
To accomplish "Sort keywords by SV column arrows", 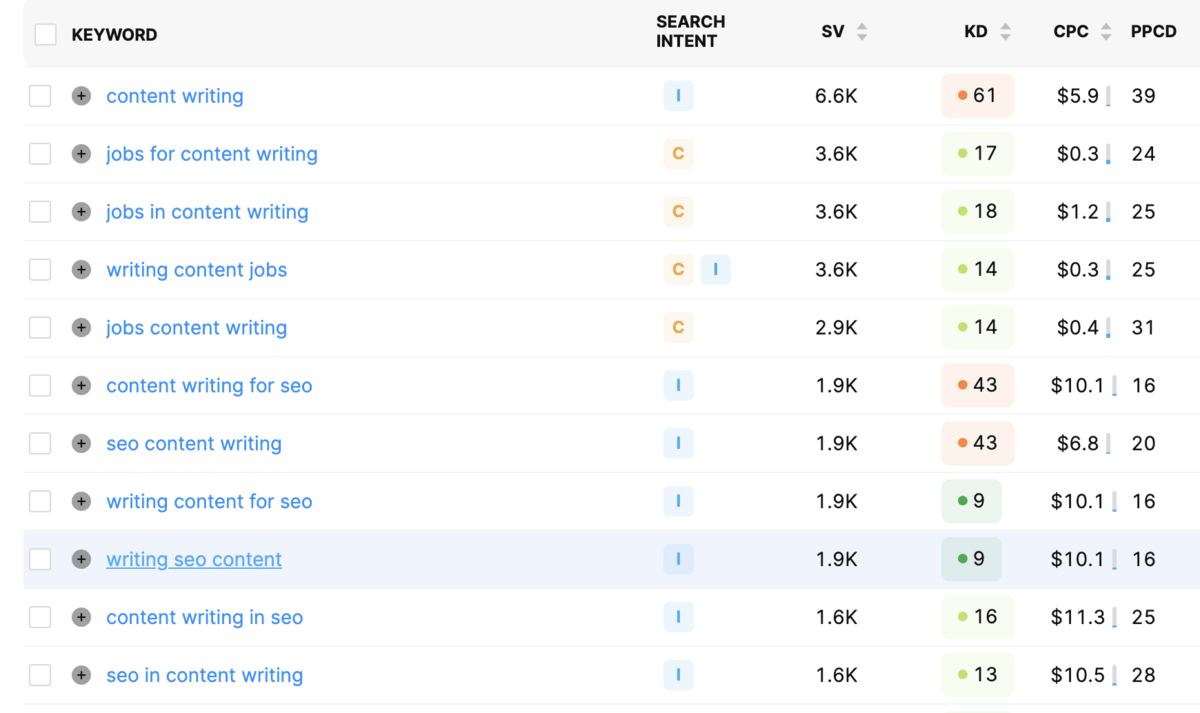I will [x=862, y=32].
